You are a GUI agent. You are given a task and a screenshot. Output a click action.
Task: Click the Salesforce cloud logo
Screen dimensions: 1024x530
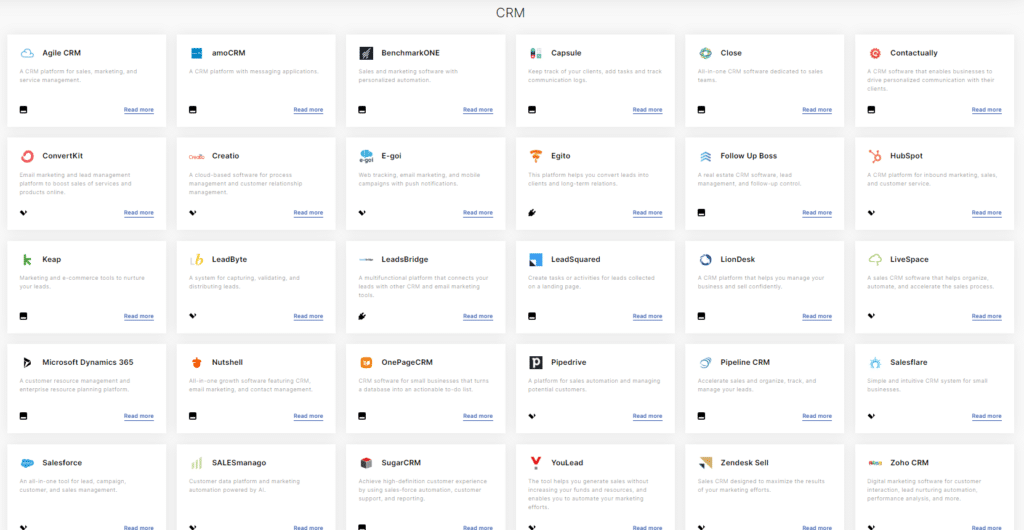click(27, 463)
